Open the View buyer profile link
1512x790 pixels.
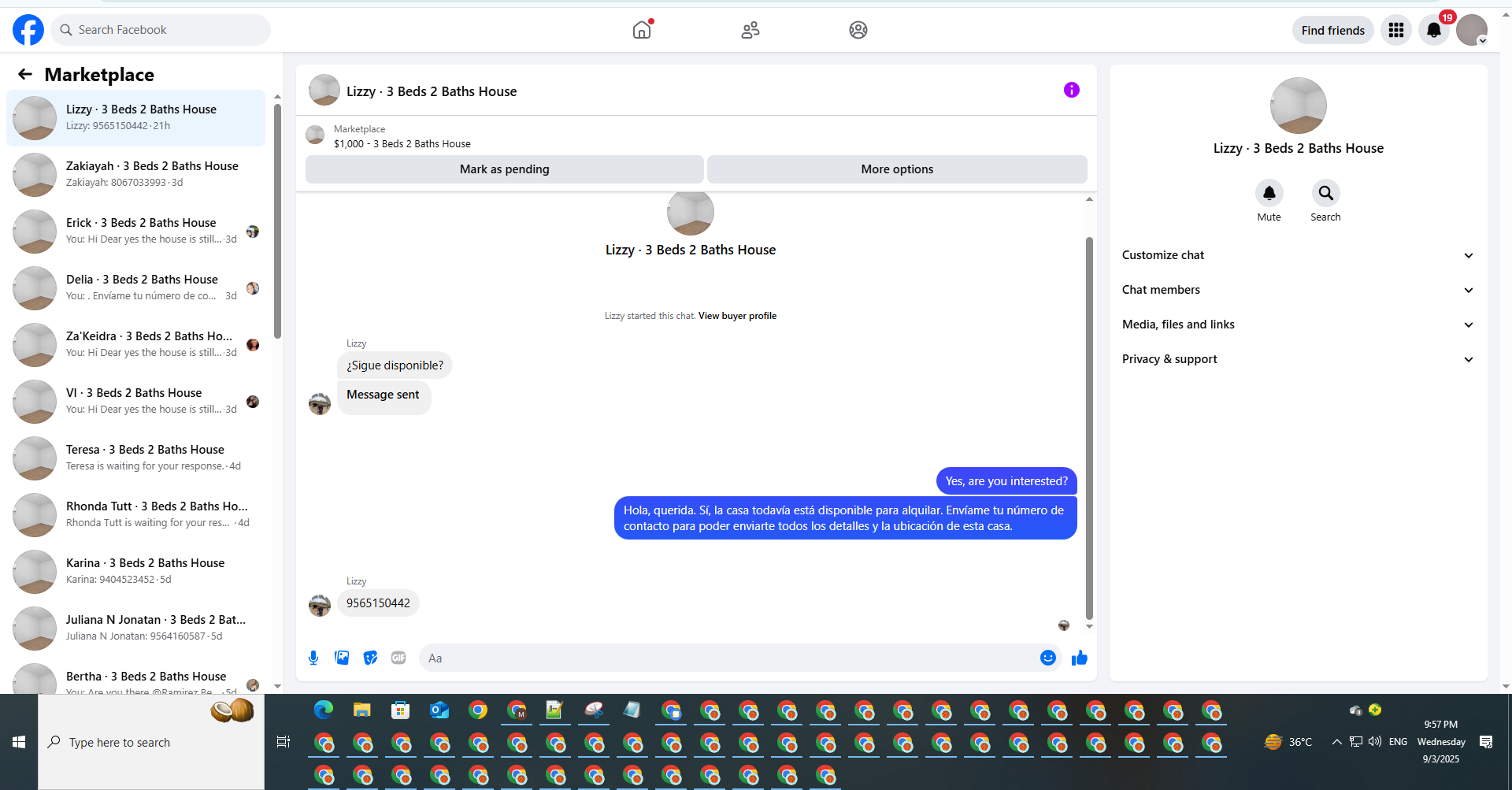737,316
